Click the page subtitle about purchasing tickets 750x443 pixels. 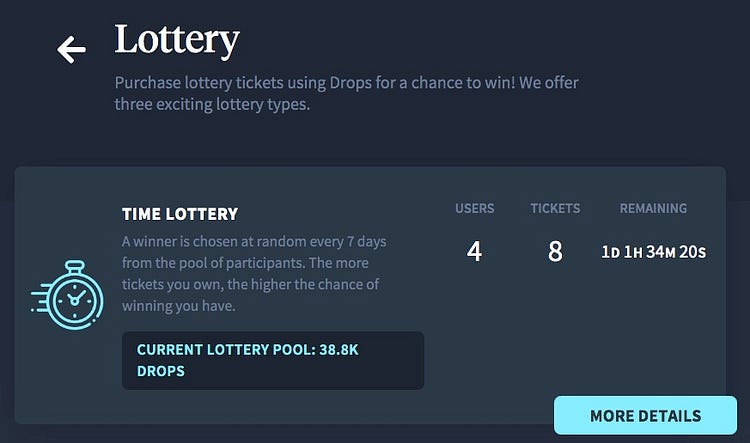[x=346, y=93]
